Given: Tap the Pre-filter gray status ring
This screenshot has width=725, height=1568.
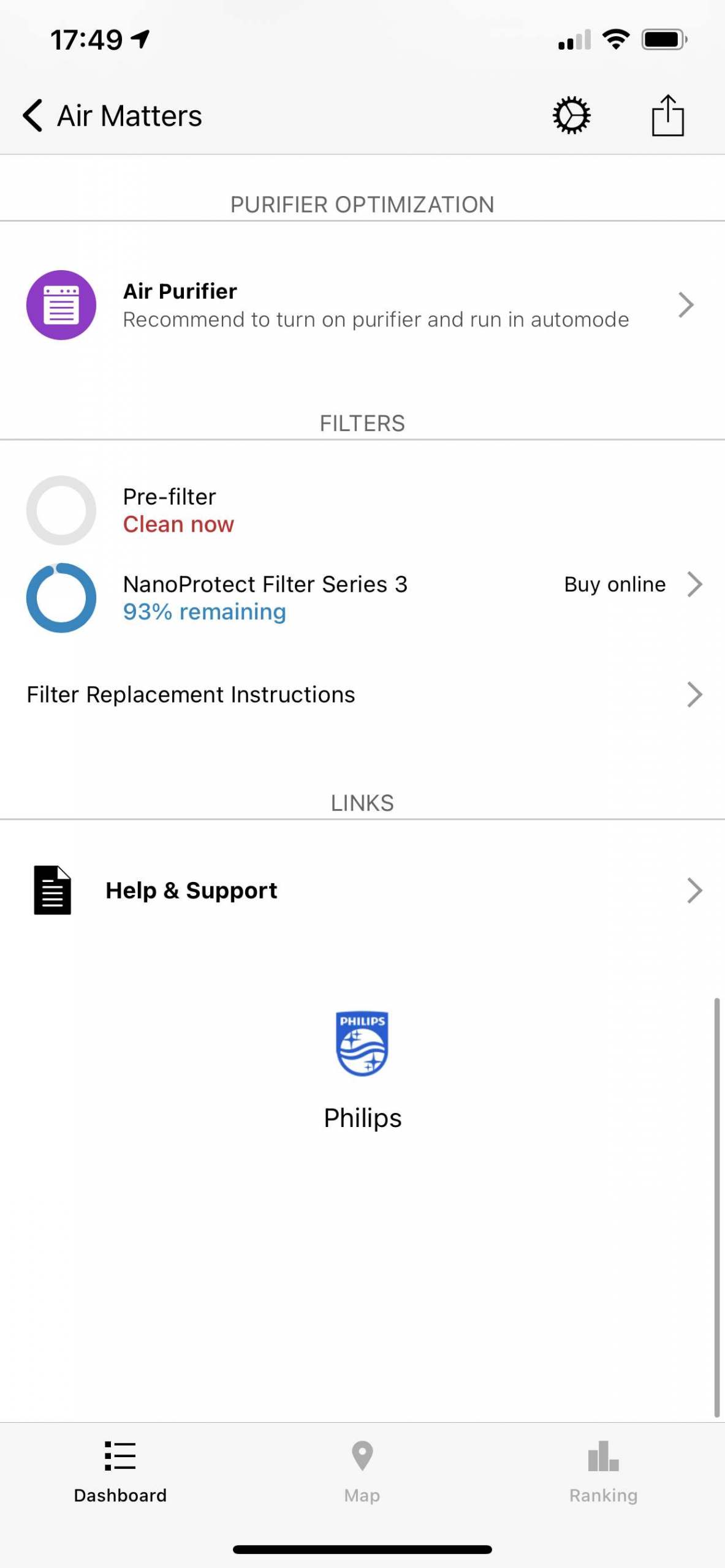Looking at the screenshot, I should coord(61,510).
